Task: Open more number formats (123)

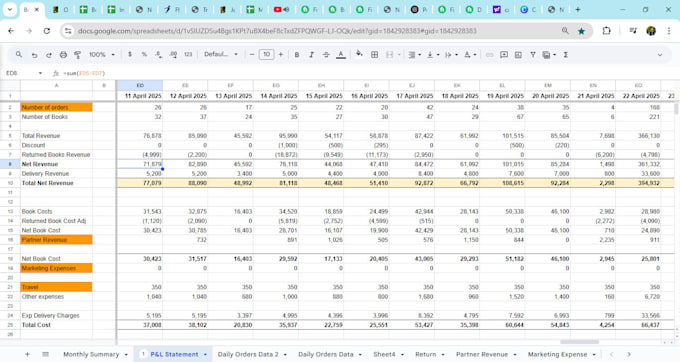Action: click(188, 55)
